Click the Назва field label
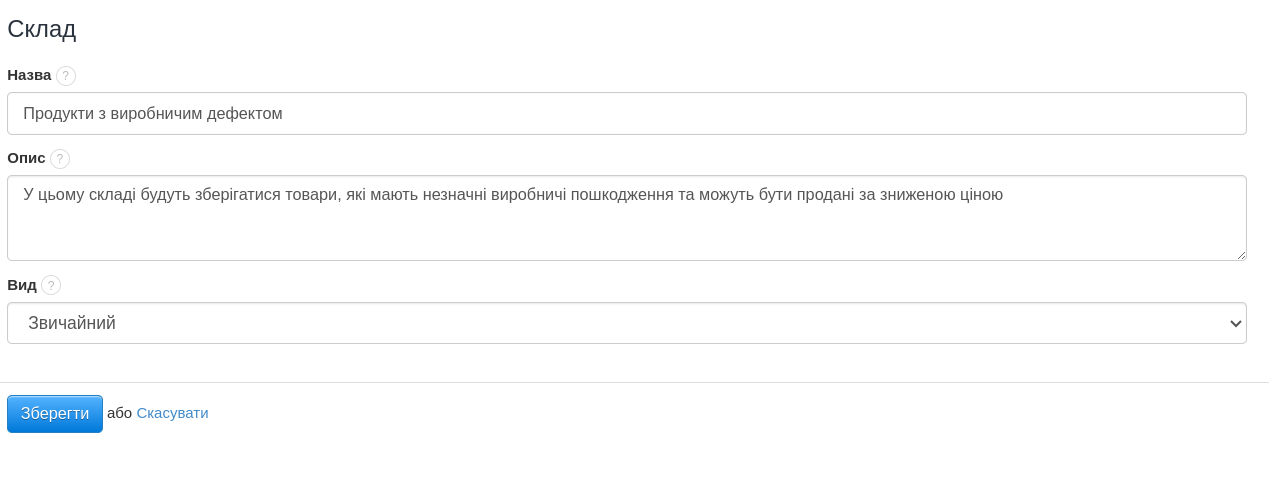This screenshot has height=494, width=1269. (x=29, y=75)
